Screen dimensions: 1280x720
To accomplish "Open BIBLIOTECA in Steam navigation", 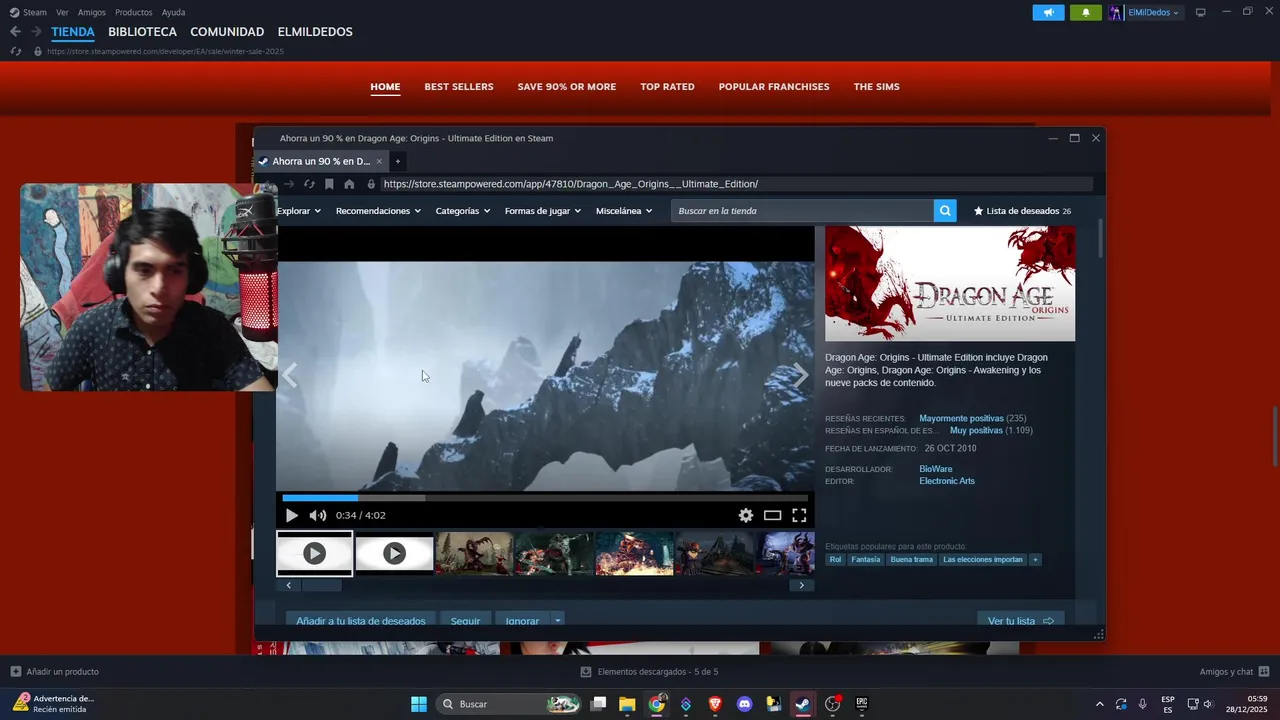I will pyautogui.click(x=142, y=32).
